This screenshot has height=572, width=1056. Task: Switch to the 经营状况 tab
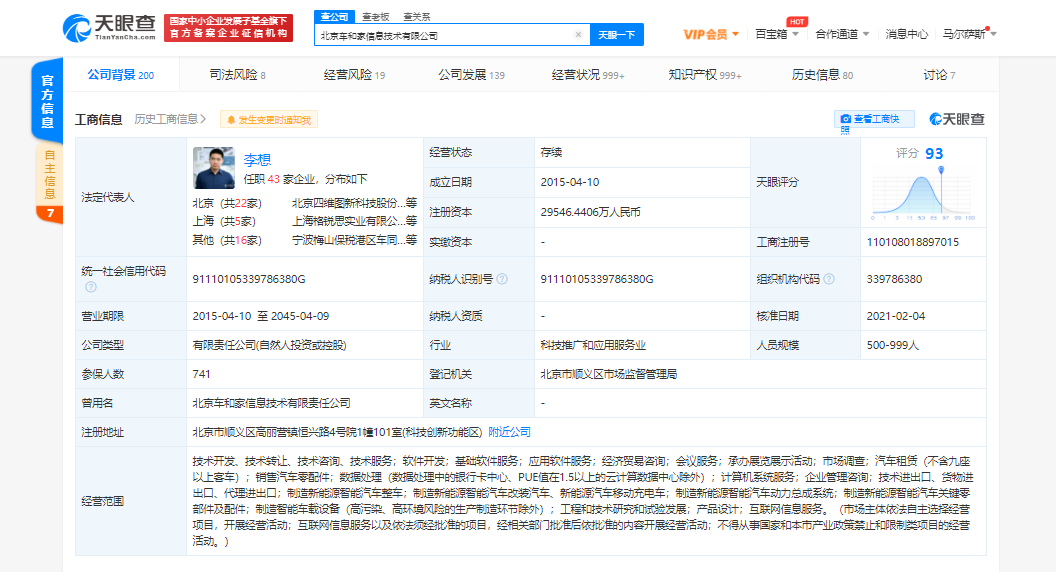pos(588,75)
